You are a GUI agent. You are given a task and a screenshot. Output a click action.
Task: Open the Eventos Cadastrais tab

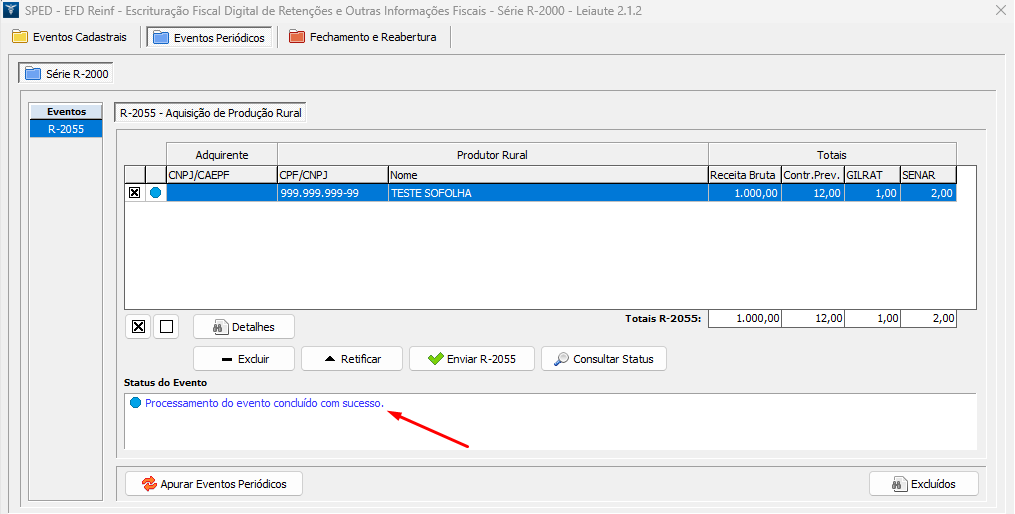[x=70, y=37]
